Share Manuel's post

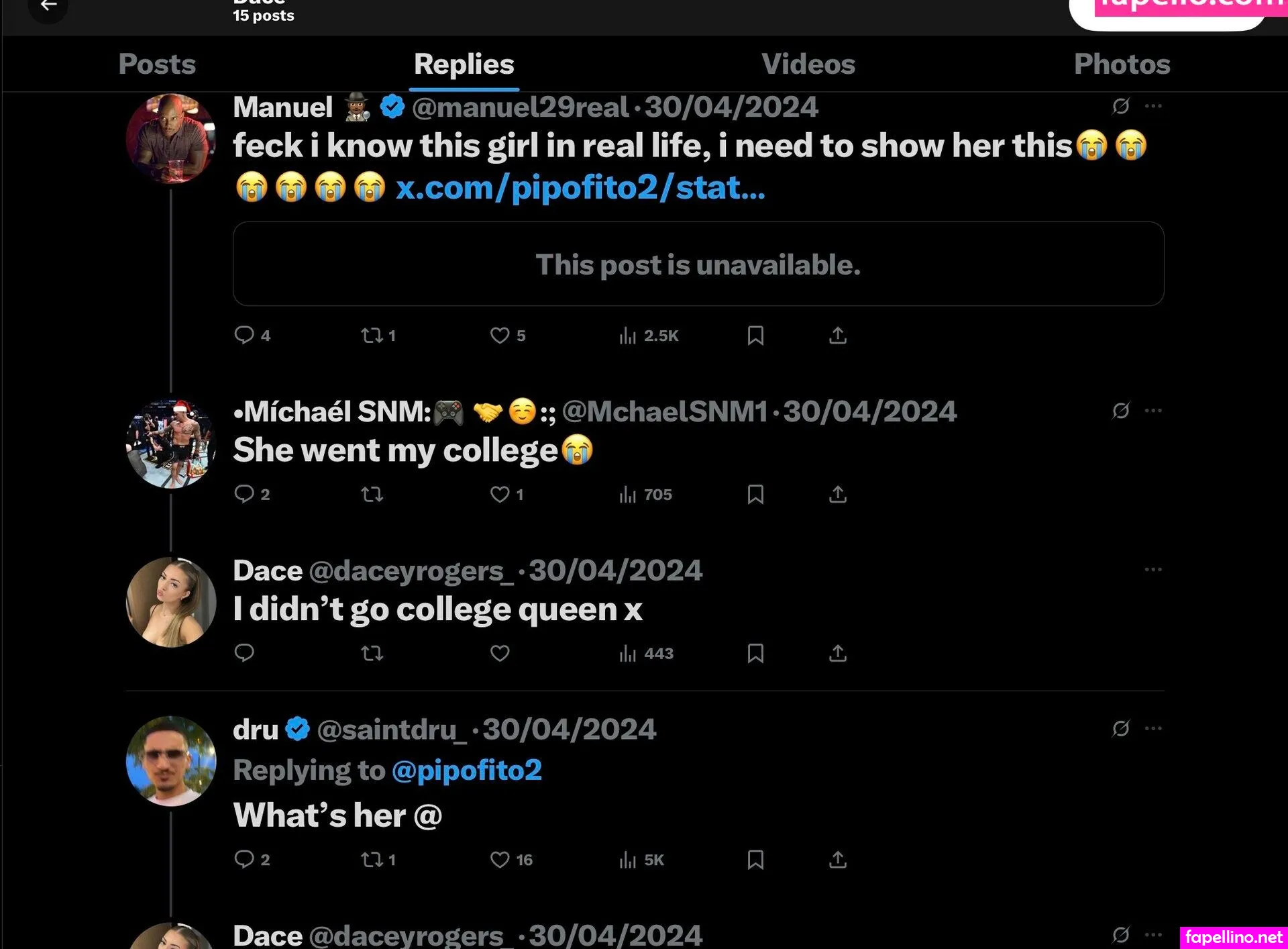tap(838, 335)
